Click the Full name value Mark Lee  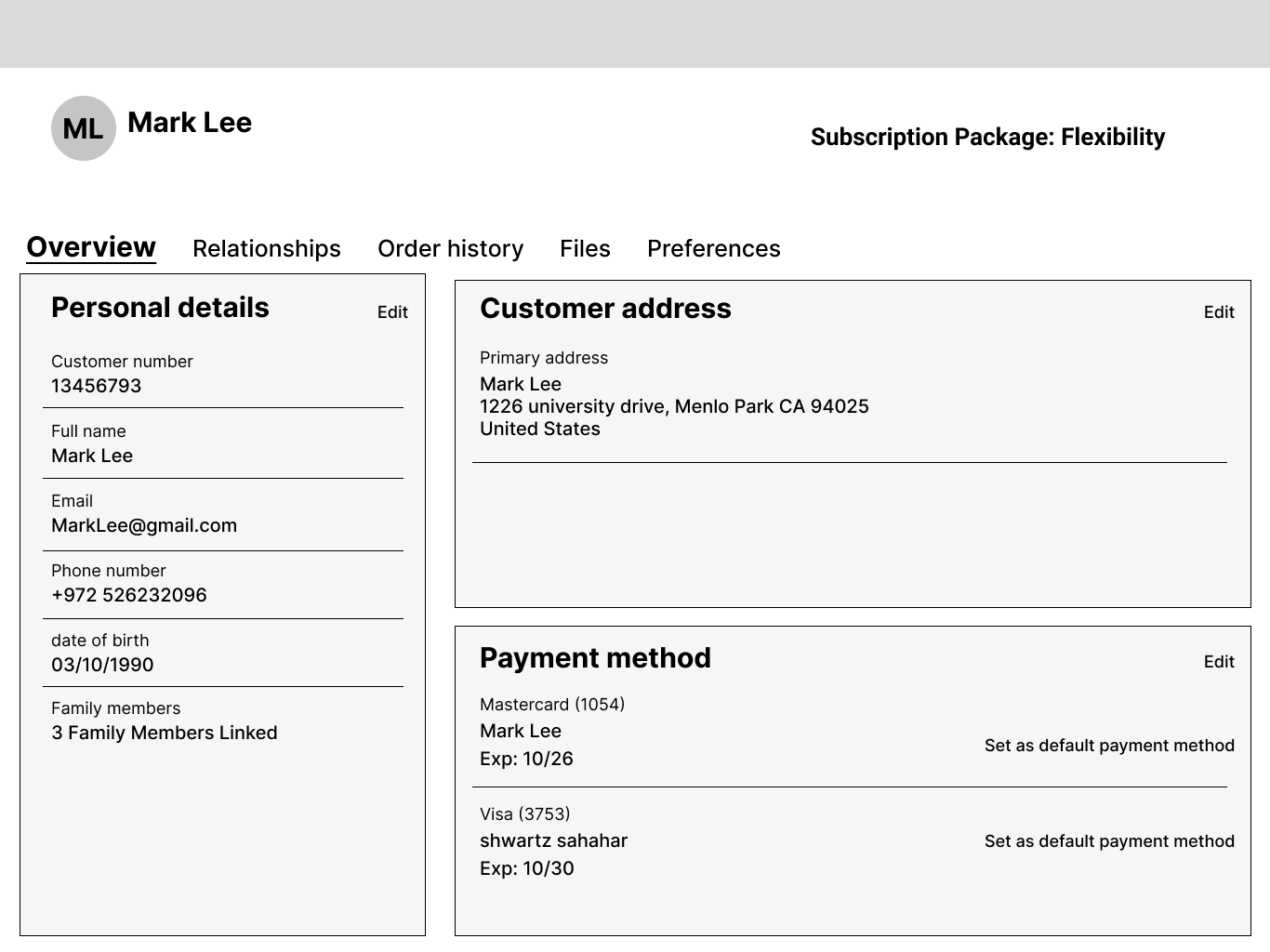[92, 456]
